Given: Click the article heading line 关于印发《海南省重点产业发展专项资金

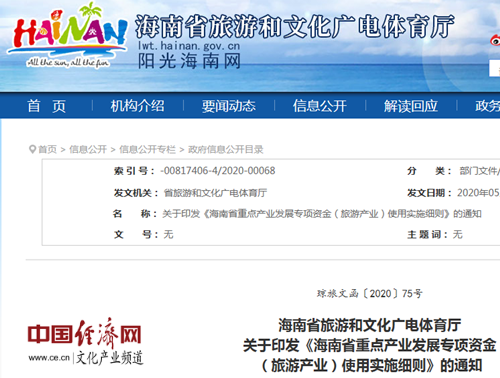Looking at the screenshot, I should 370,345.
